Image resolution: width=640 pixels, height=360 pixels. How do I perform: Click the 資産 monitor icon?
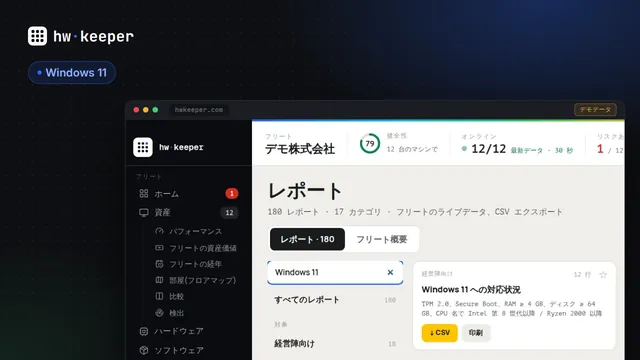tap(144, 213)
